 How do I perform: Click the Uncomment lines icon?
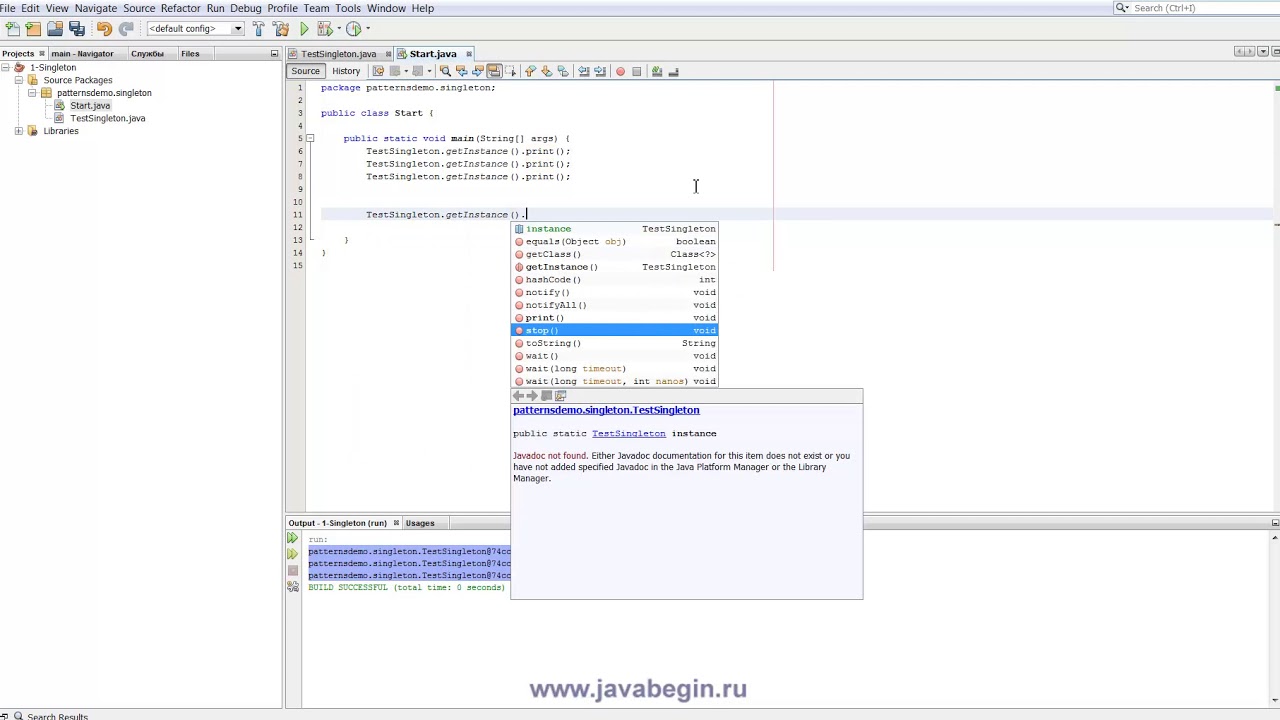(673, 71)
